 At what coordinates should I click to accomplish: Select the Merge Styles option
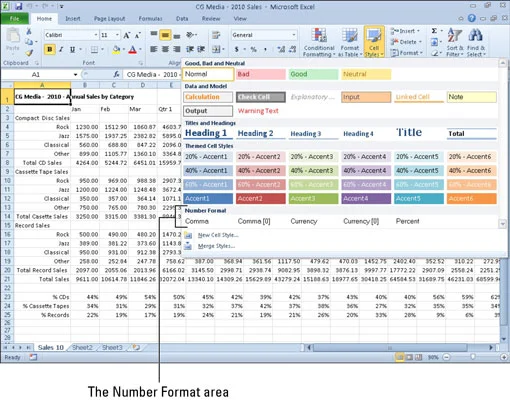click(x=216, y=246)
